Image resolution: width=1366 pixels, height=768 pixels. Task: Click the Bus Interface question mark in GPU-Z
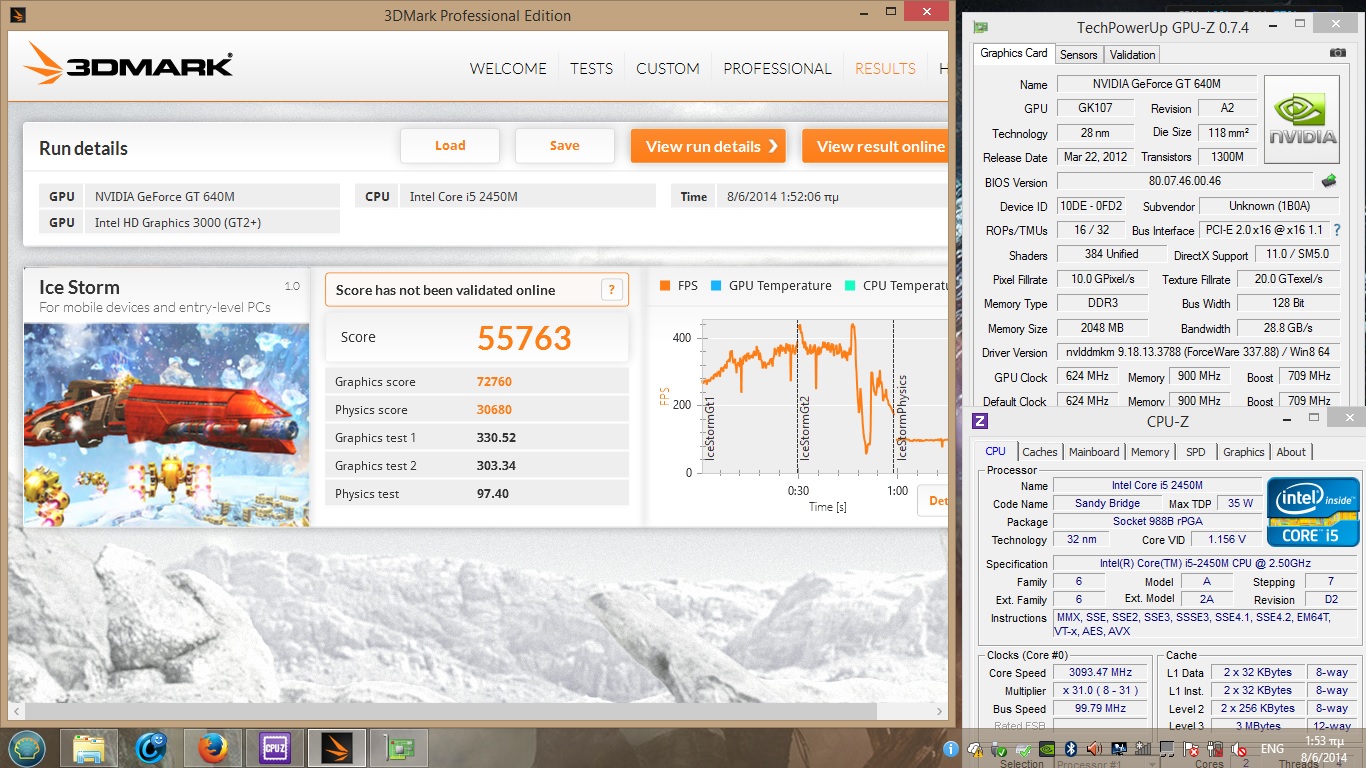point(1338,230)
